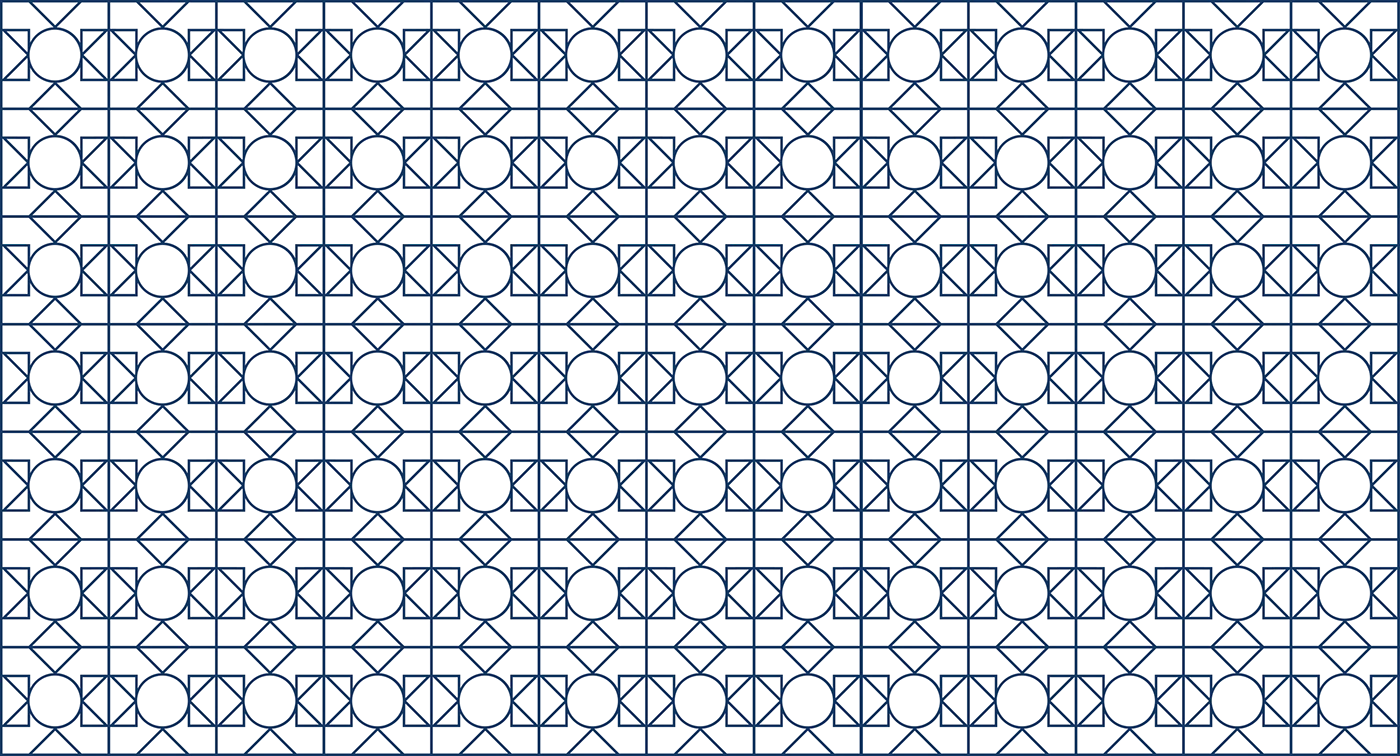Select the middle circle of the bottom row
Viewport: 1400px width, 756px height.
[700, 701]
